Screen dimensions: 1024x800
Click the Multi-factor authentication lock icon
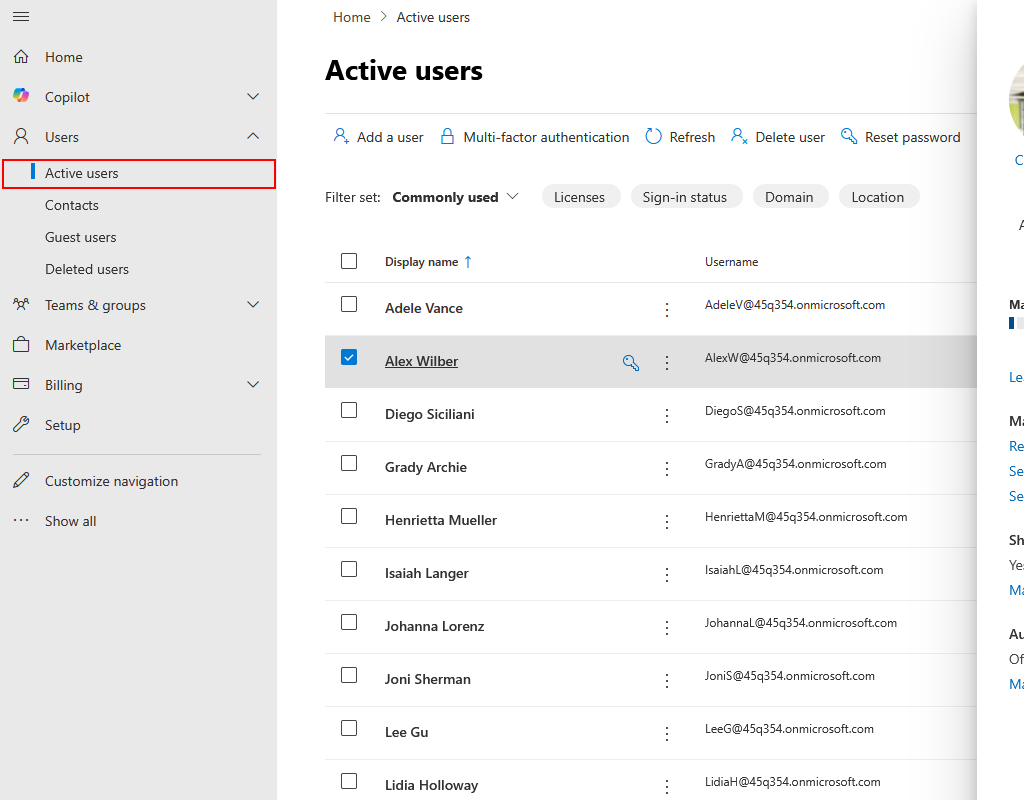pyautogui.click(x=446, y=137)
